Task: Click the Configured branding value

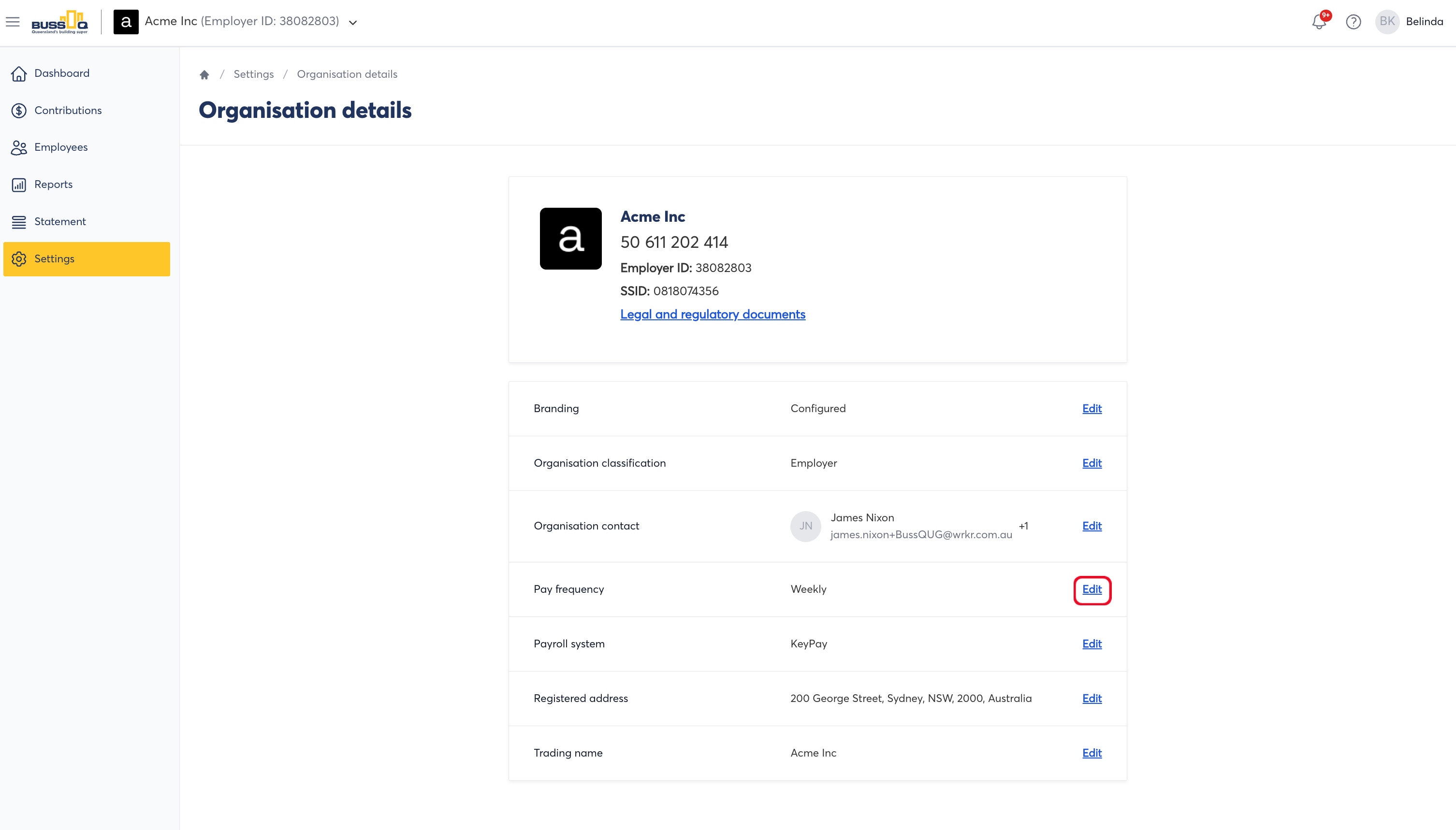Action: (x=818, y=409)
